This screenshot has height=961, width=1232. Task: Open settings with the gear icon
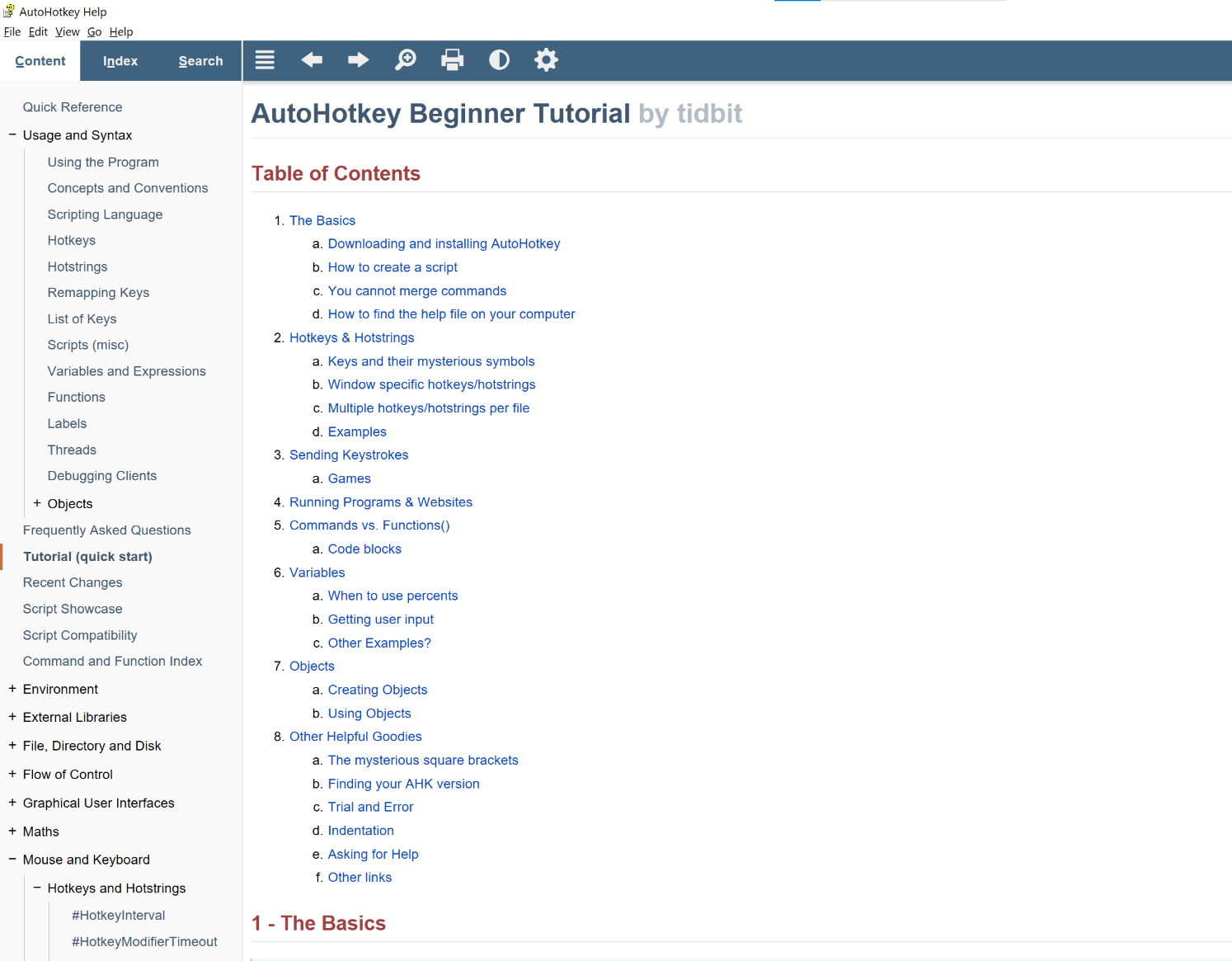click(x=546, y=60)
